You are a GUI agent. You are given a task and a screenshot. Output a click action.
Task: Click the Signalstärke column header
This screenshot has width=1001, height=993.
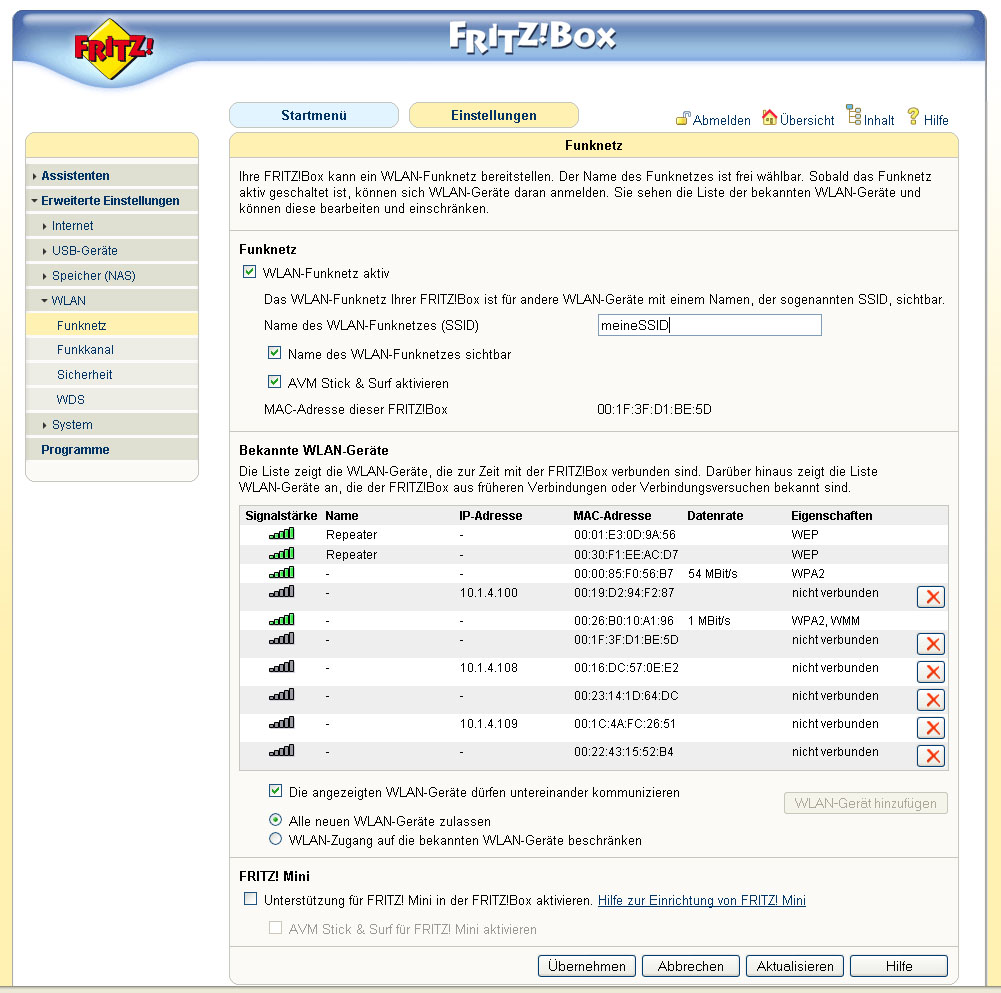tap(281, 515)
